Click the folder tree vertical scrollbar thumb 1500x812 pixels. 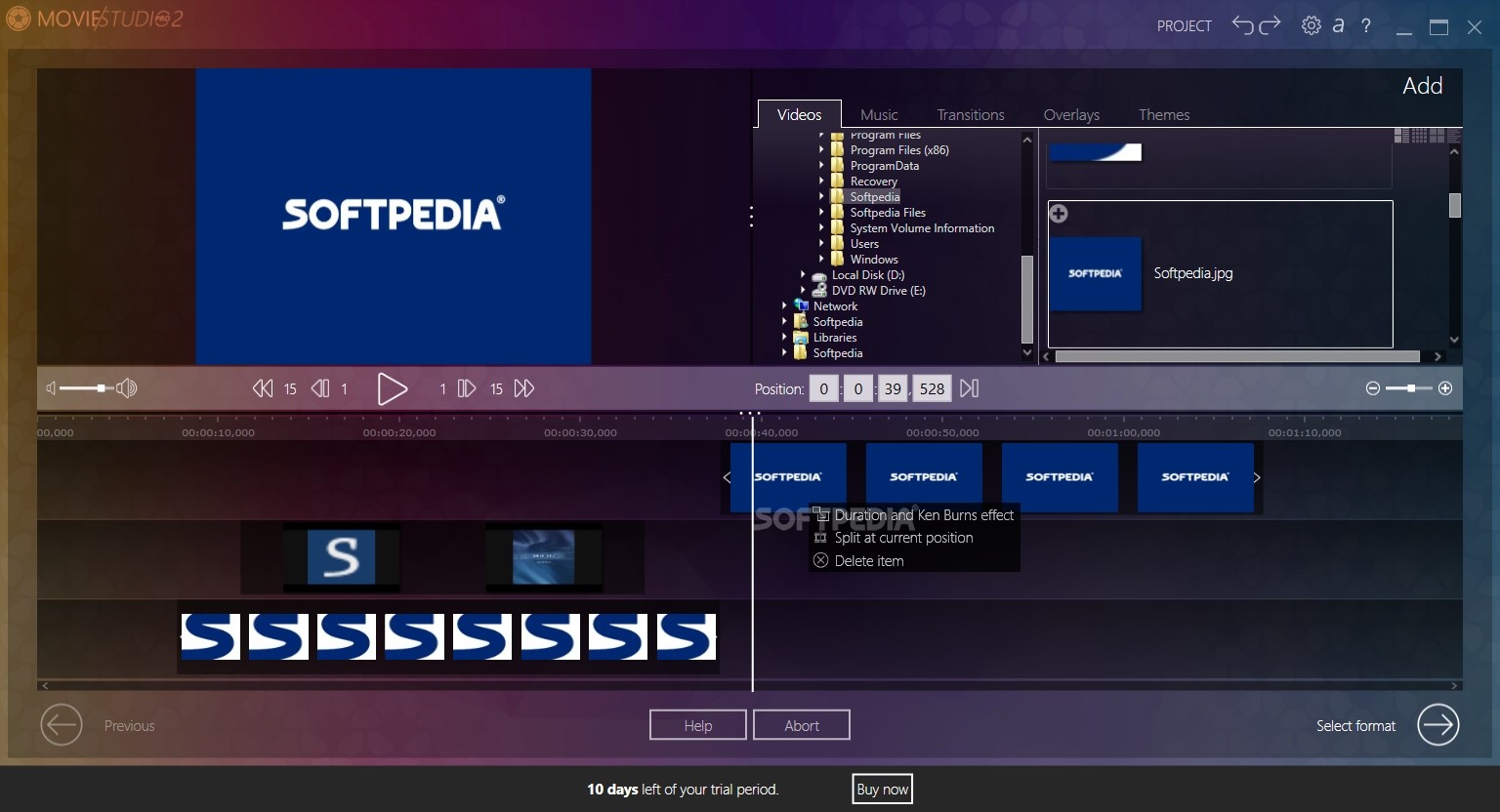(1026, 299)
